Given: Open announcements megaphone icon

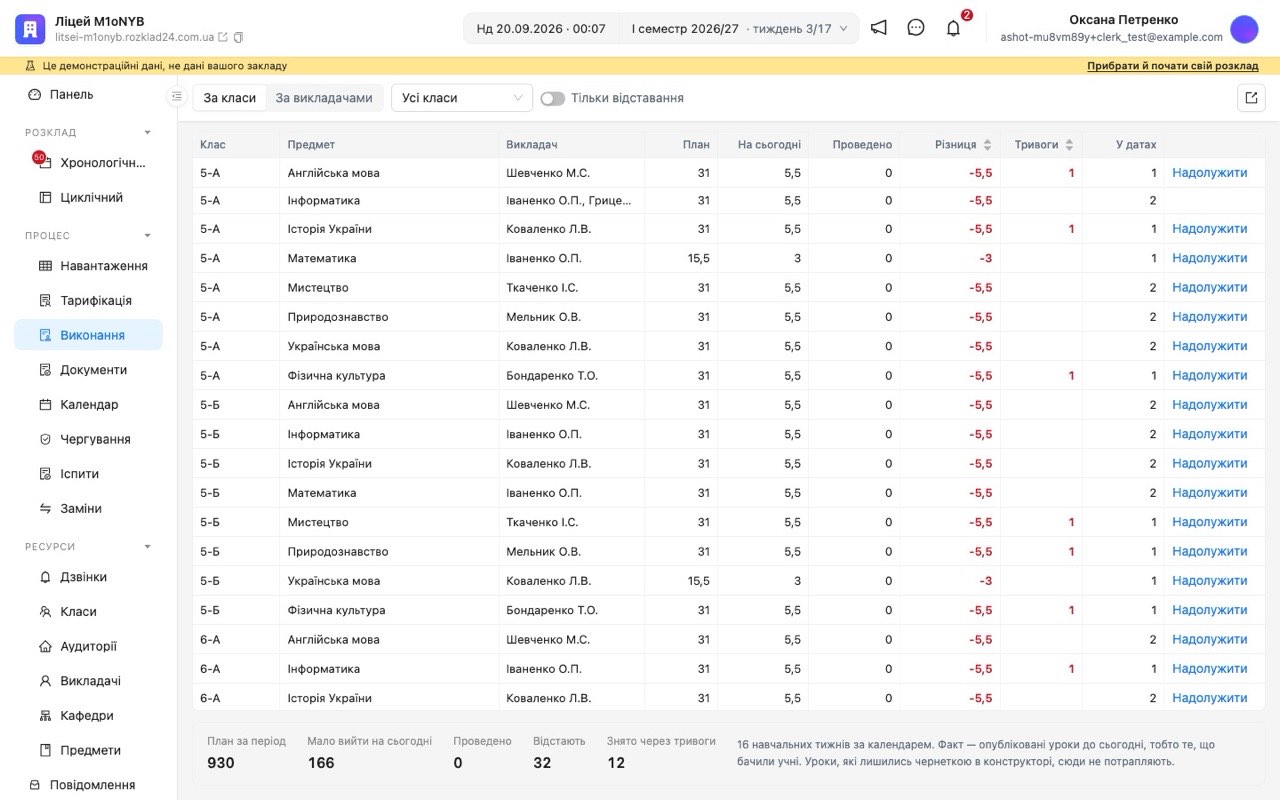Looking at the screenshot, I should 878,28.
